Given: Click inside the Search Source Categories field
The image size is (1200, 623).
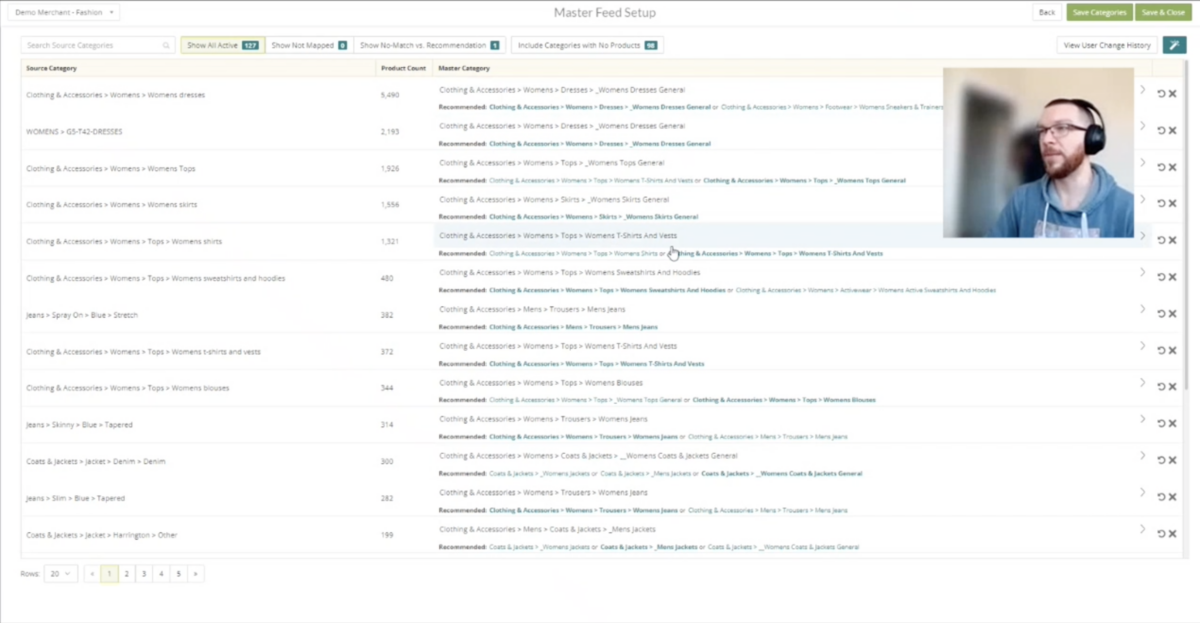Looking at the screenshot, I should coord(90,45).
